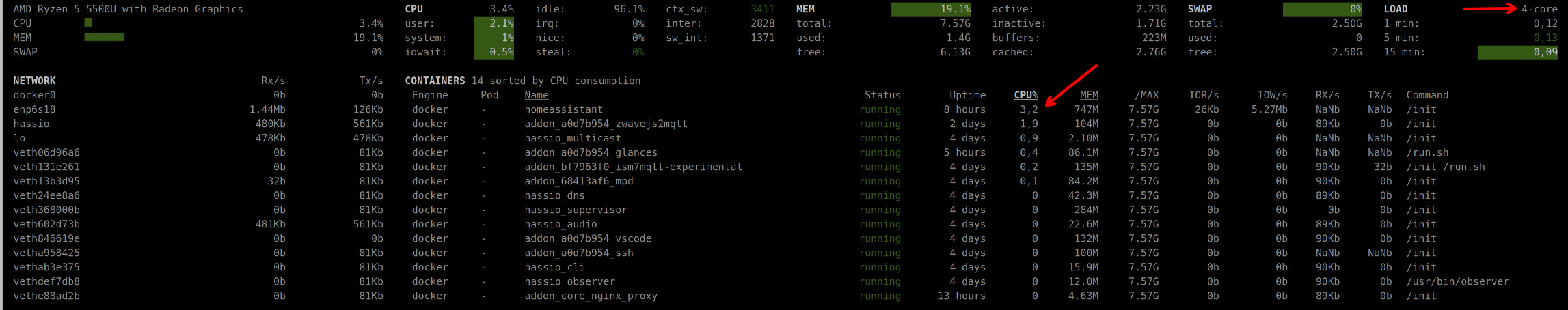Click the underlined Name column header
The height and width of the screenshot is (310, 1568).
pos(536,95)
